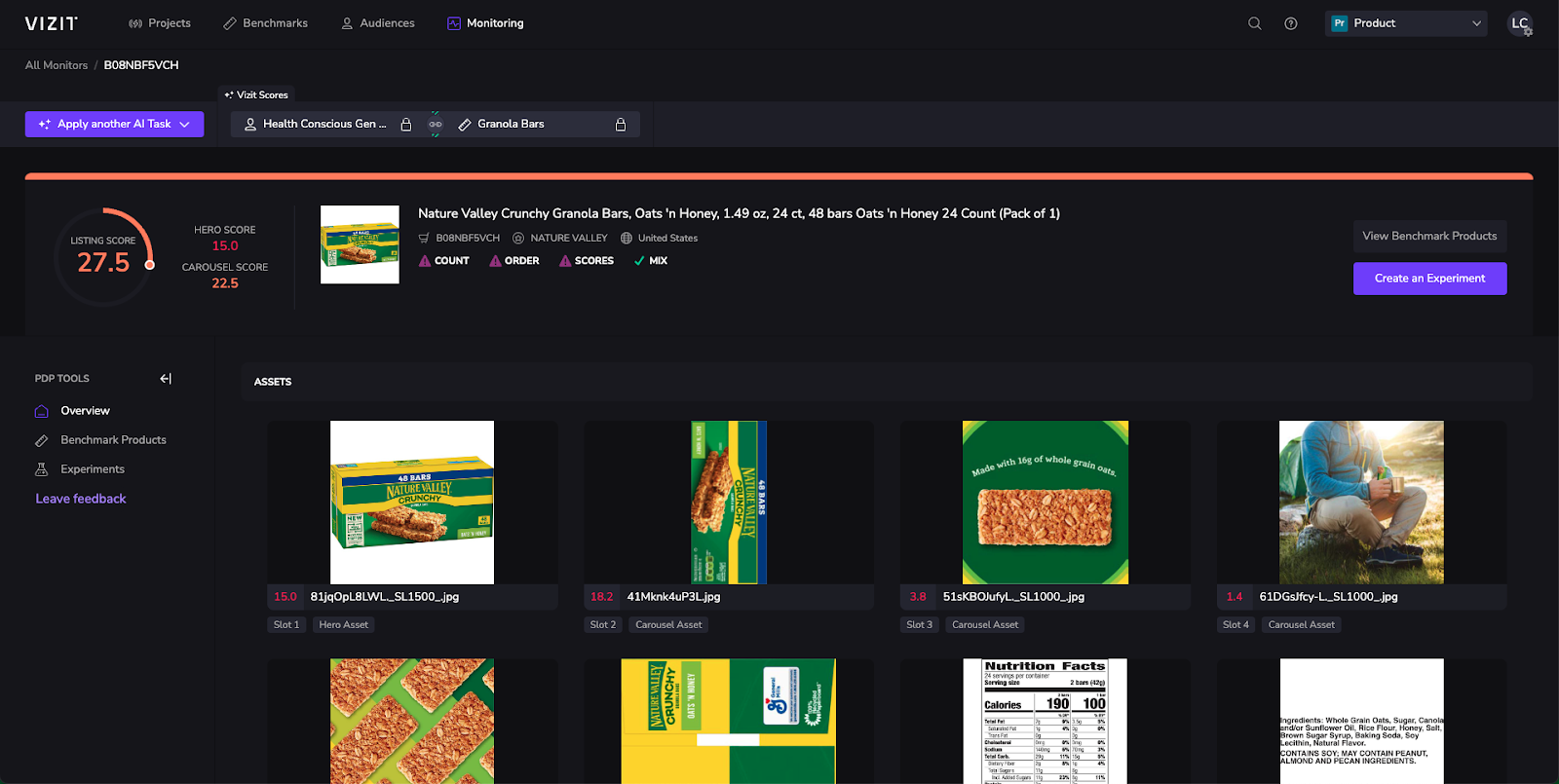The height and width of the screenshot is (784, 1559).
Task: Open the LC user avatar menu
Action: 1520,23
